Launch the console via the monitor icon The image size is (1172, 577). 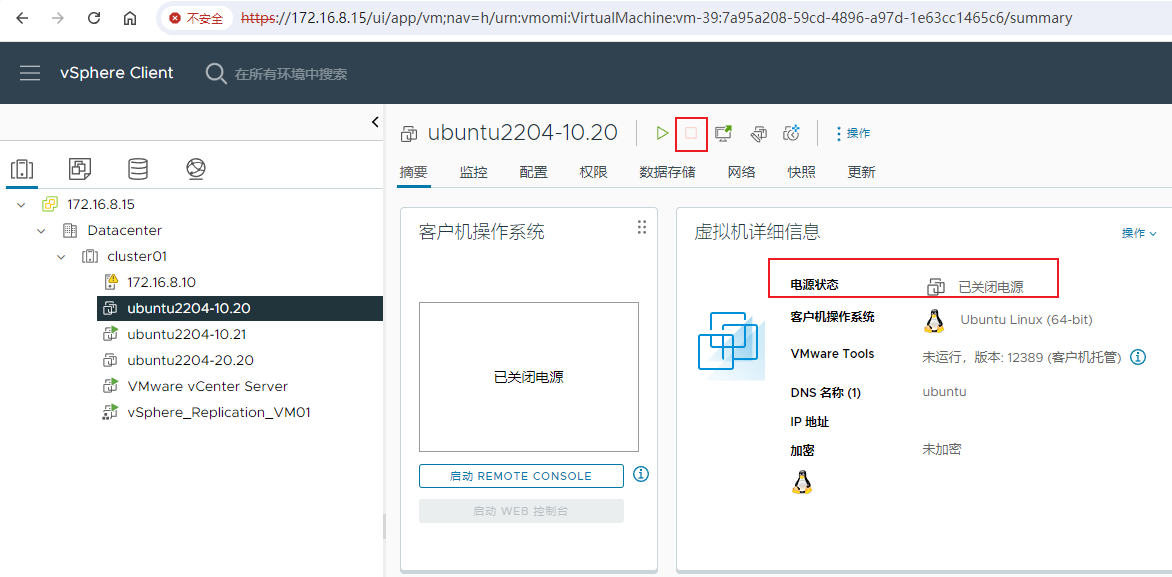pyautogui.click(x=723, y=133)
